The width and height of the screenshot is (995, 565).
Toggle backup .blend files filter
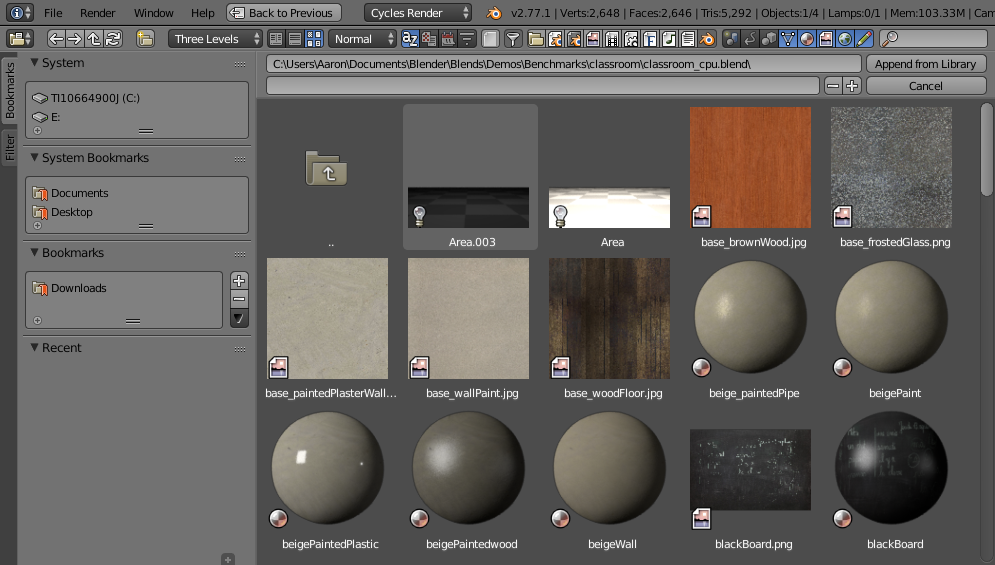(574, 39)
